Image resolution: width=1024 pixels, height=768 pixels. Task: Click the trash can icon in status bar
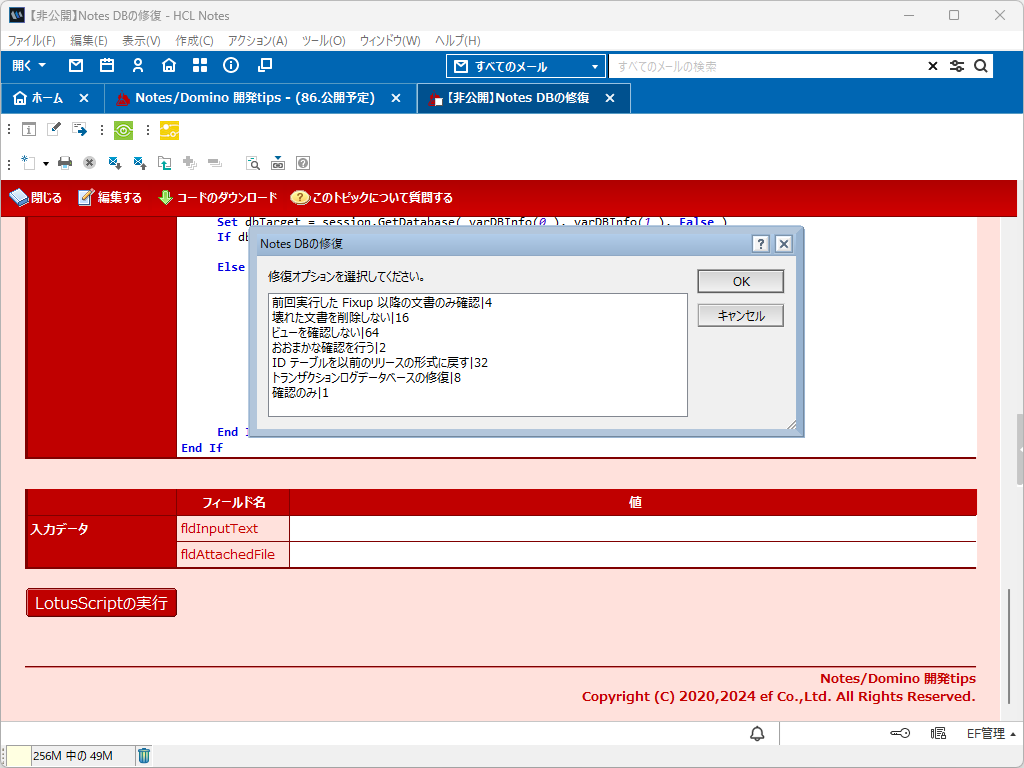pos(144,755)
